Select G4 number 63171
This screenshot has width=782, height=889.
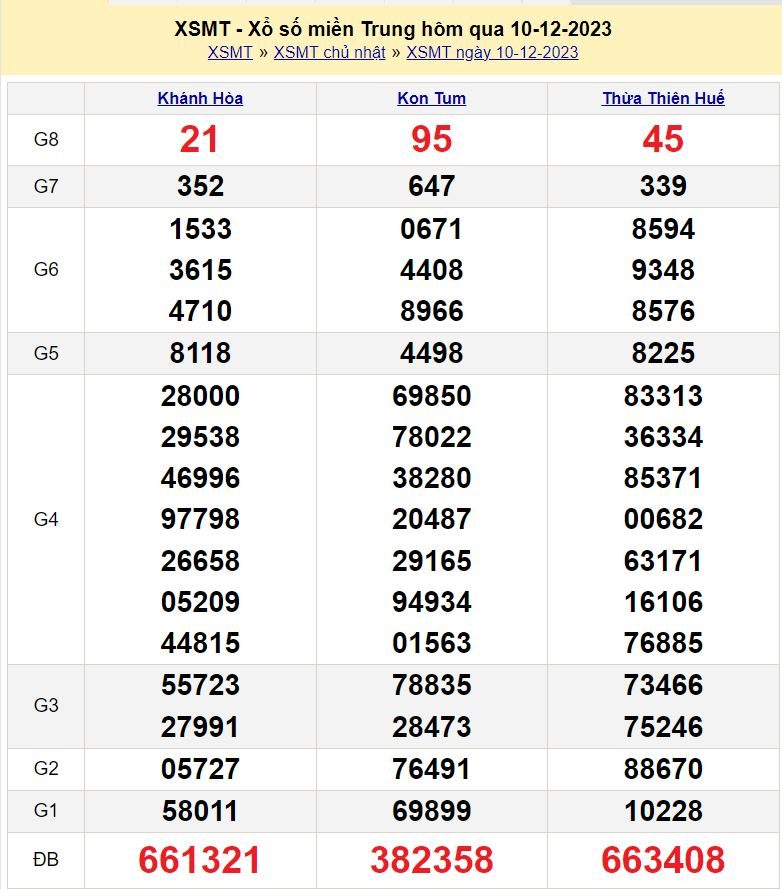click(663, 561)
